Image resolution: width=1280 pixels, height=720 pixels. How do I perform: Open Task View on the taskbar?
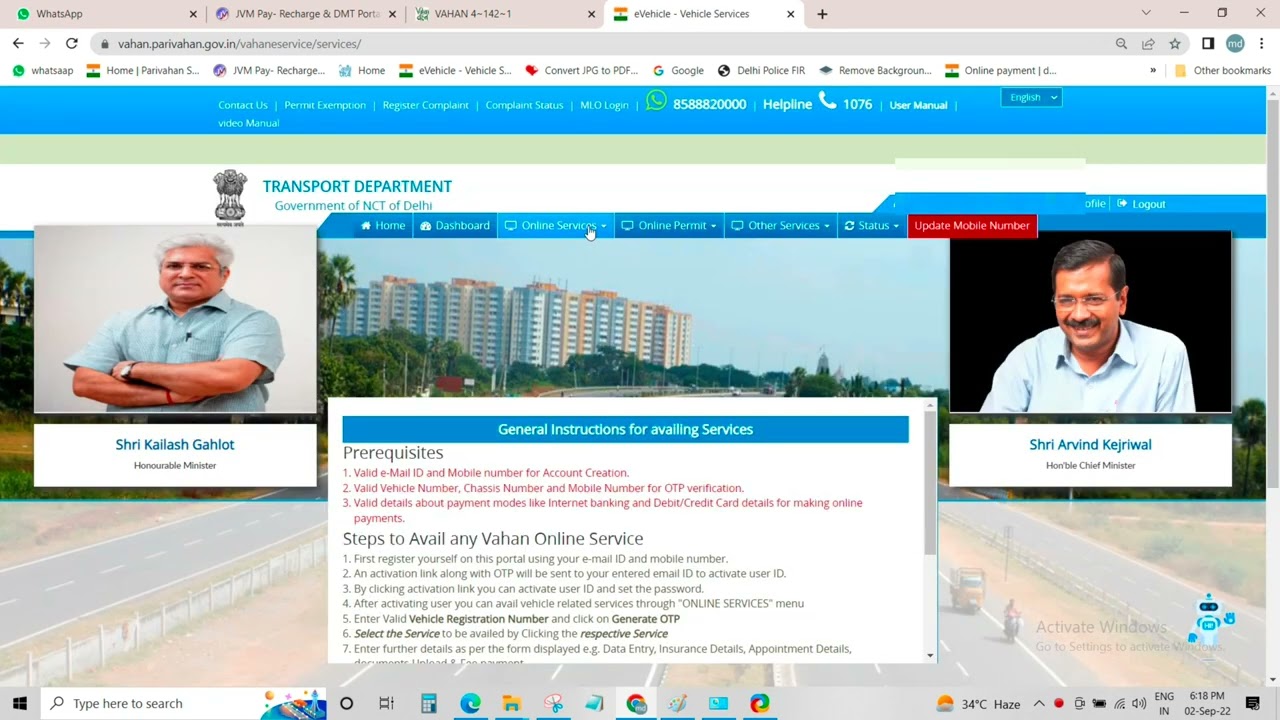click(387, 703)
